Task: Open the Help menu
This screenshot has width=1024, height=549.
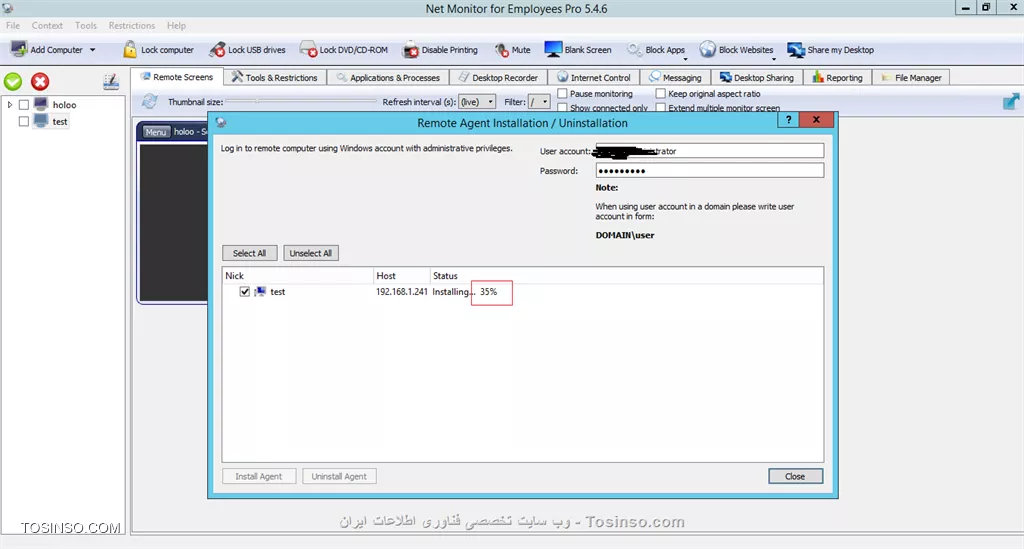Action: point(176,25)
